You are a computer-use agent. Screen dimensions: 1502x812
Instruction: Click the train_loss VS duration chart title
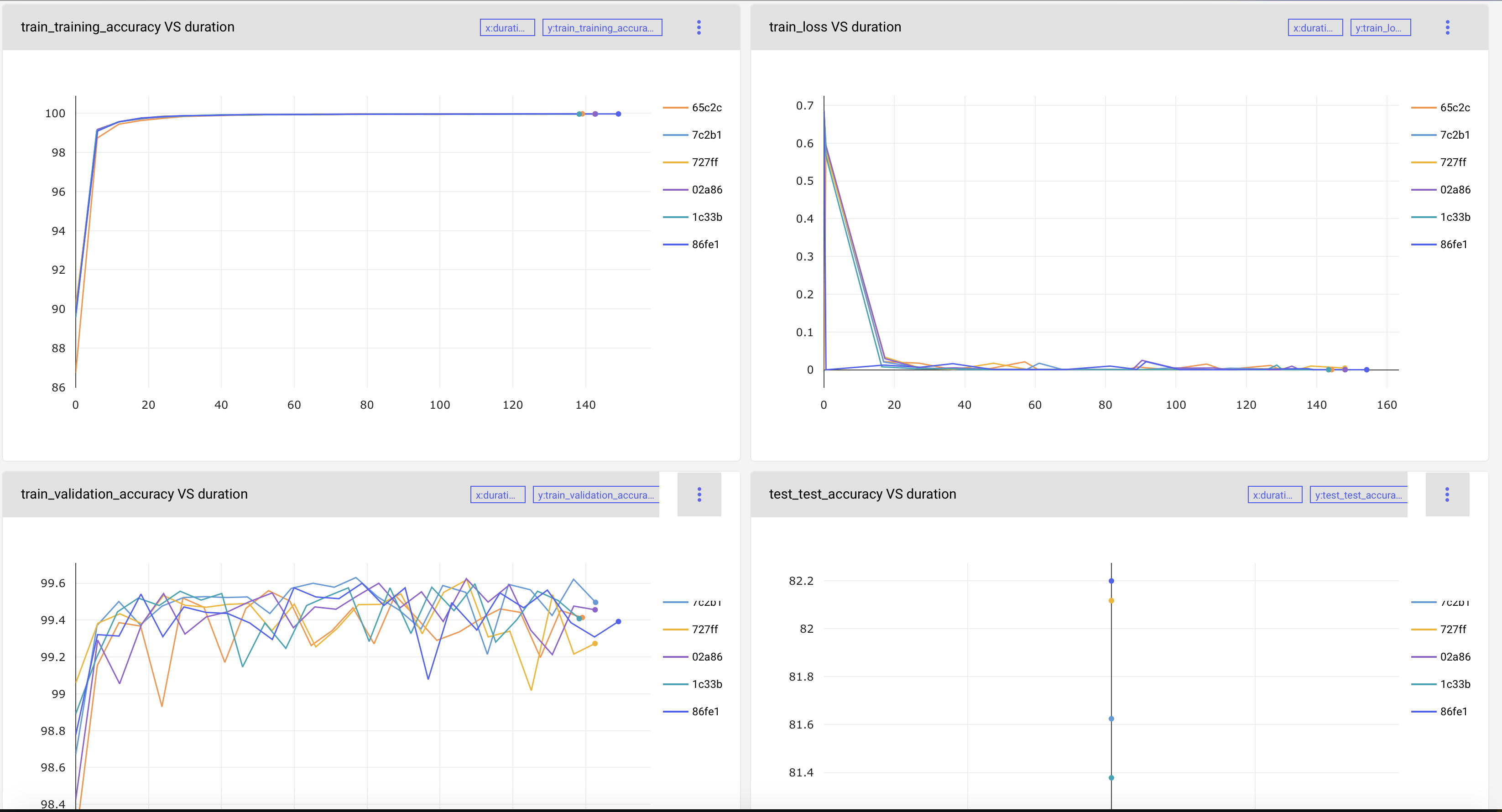(x=834, y=27)
